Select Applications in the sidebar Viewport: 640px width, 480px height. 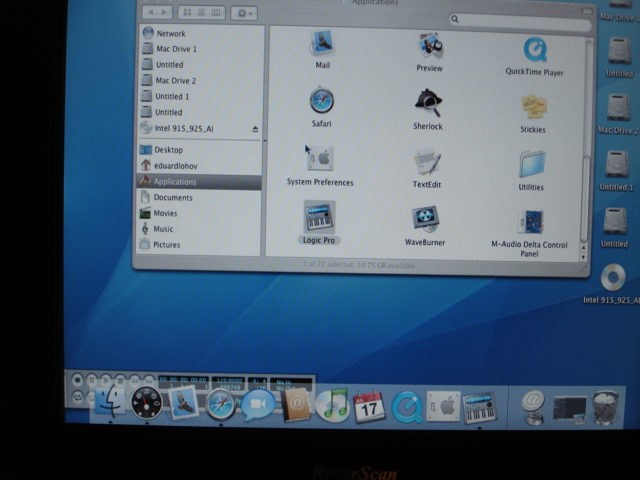click(x=199, y=182)
